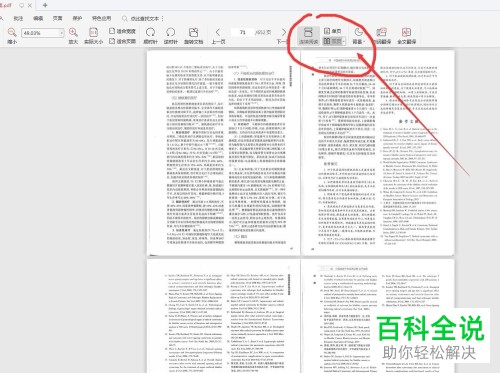Image resolution: width=500 pixels, height=373 pixels.
Task: Rotate page counterclockwise with 逆时针
Action: [171, 36]
